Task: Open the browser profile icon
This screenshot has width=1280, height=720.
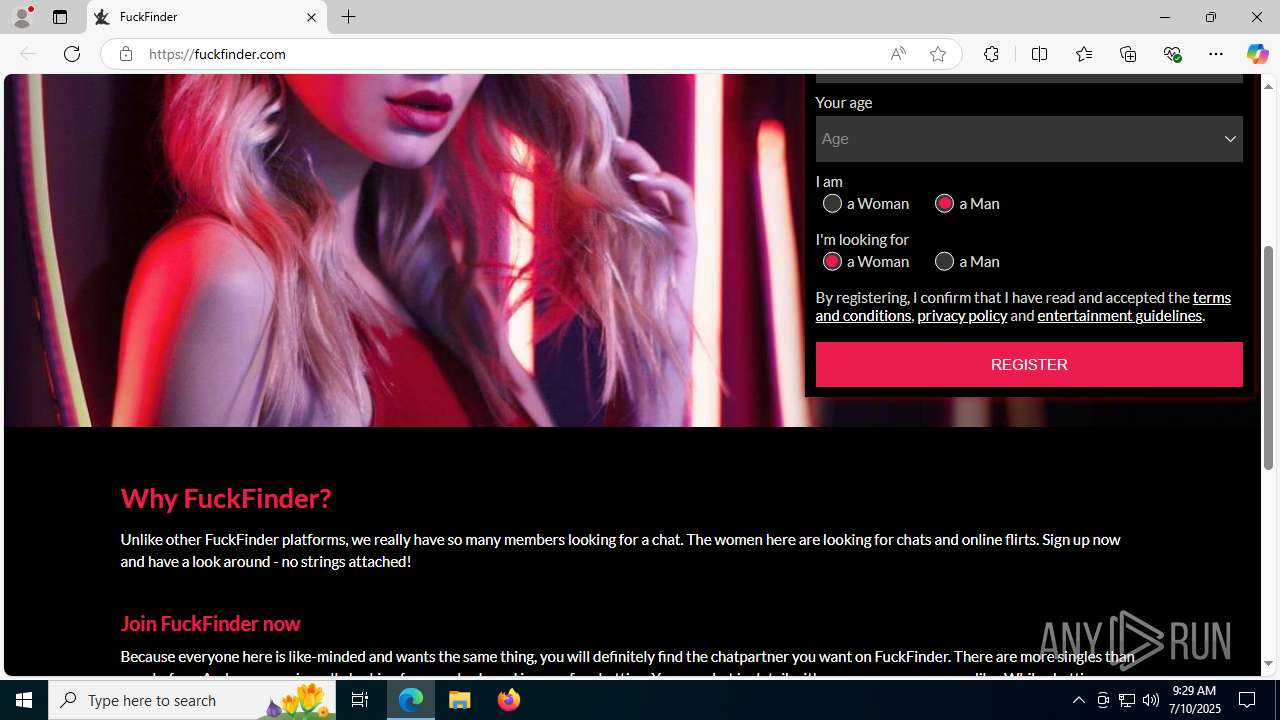Action: (22, 17)
